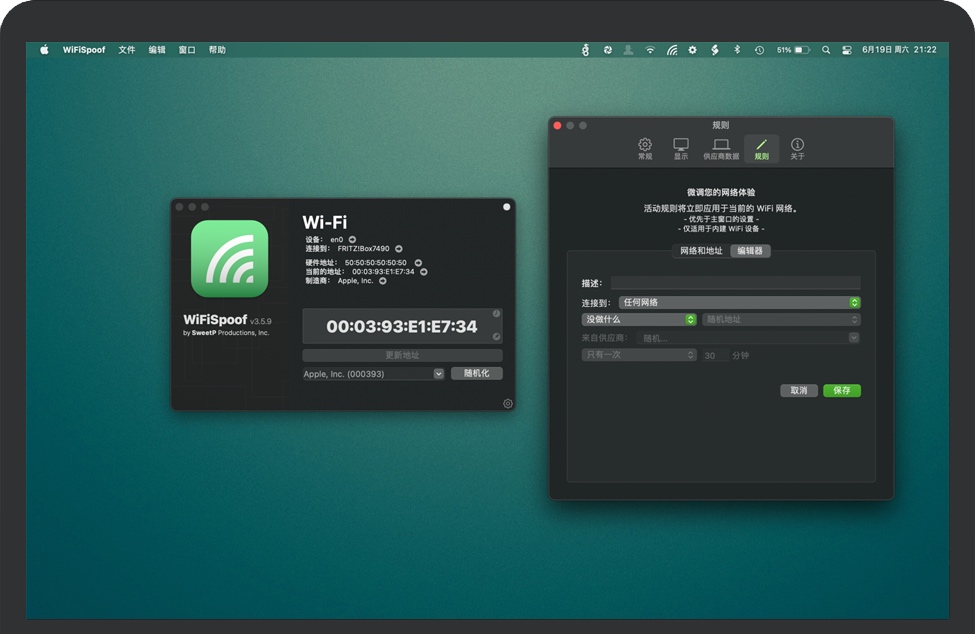The width and height of the screenshot is (975, 634).
Task: Open the 窗口 (Window) menu
Action: coord(187,50)
